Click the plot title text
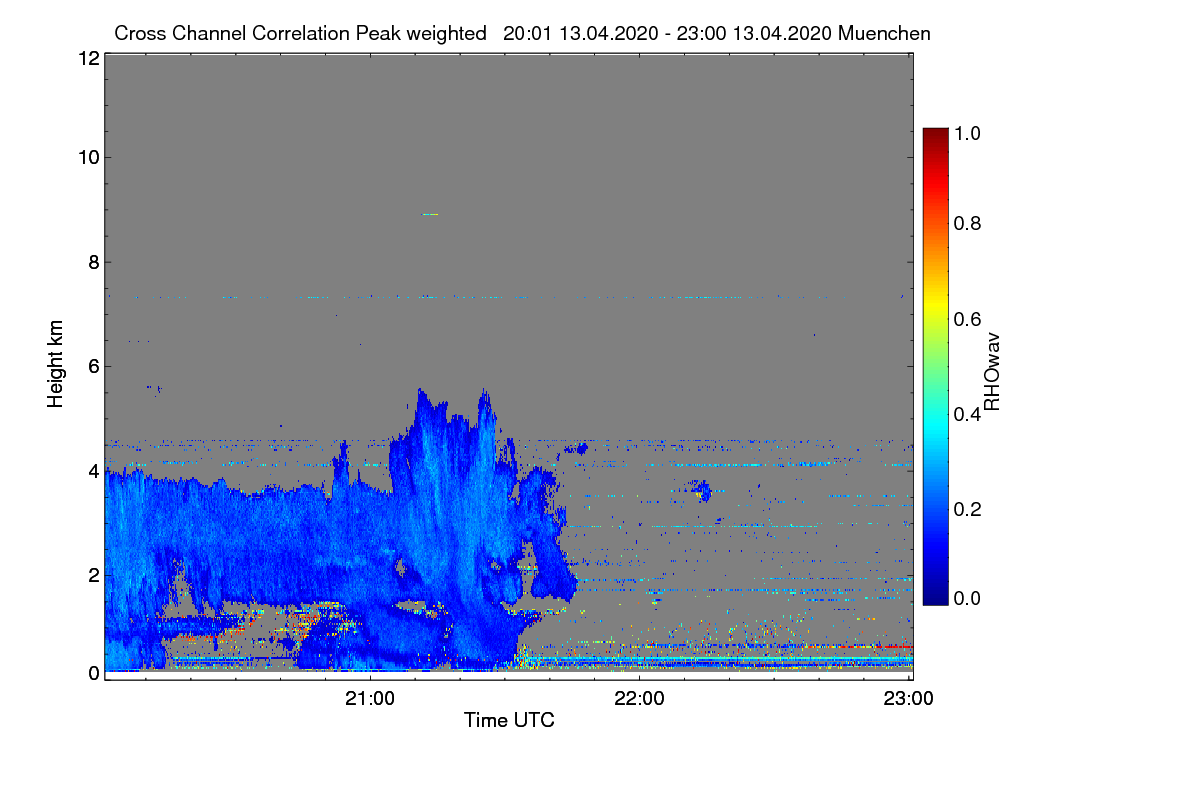Image resolution: width=1200 pixels, height=800 pixels. coord(522,33)
